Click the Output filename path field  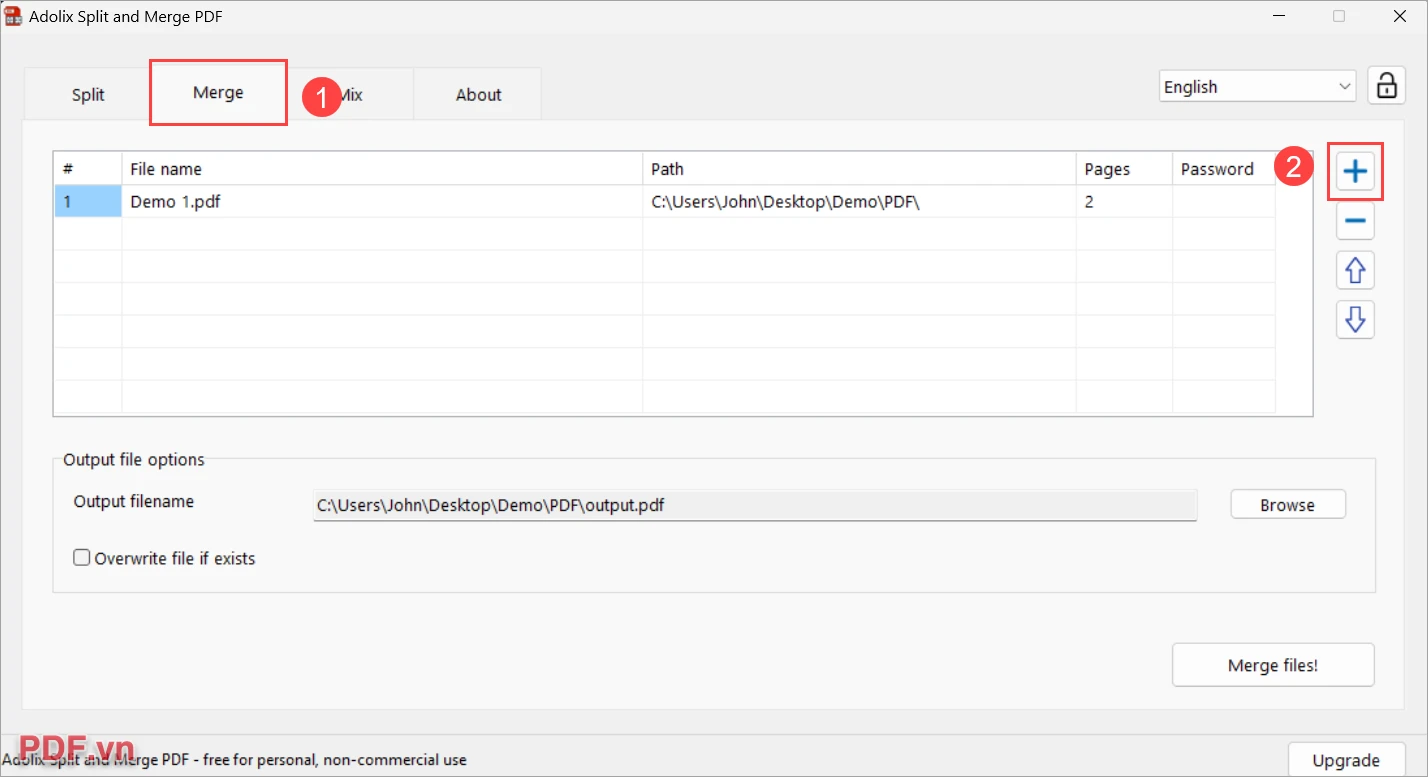coord(755,505)
